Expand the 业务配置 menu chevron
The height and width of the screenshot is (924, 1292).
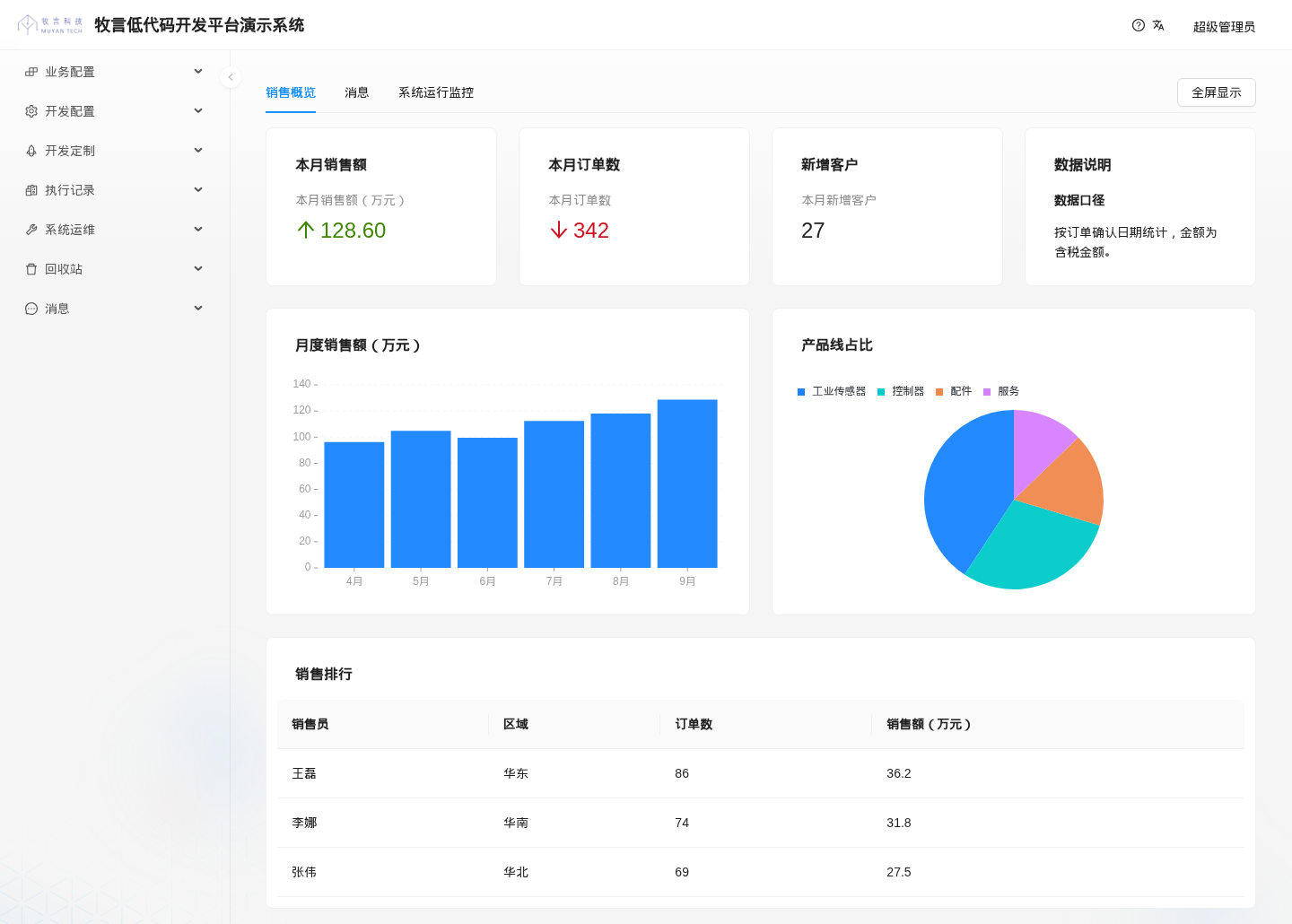click(x=198, y=72)
